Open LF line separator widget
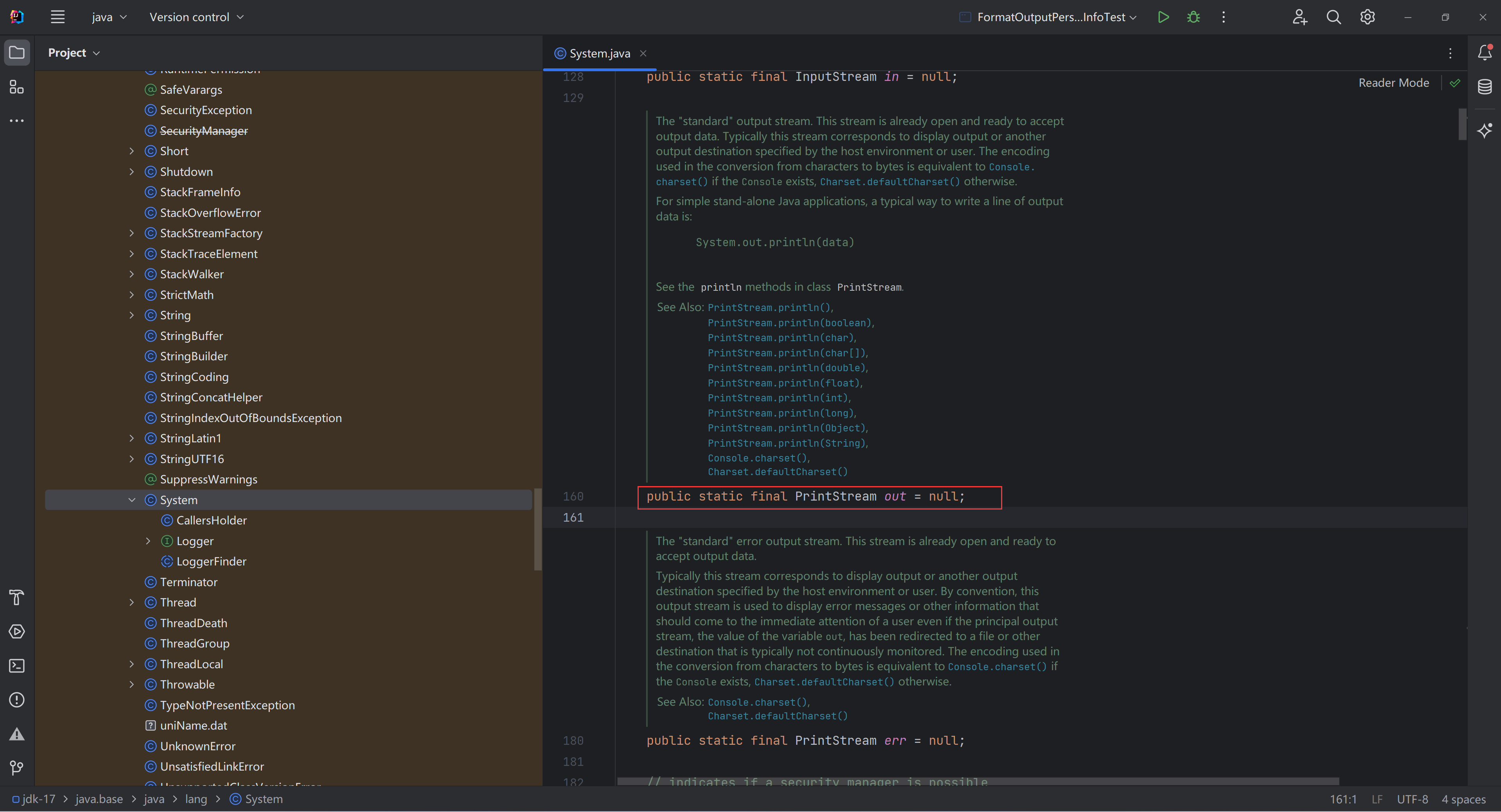Screen dimensions: 1501x812 [1377, 799]
